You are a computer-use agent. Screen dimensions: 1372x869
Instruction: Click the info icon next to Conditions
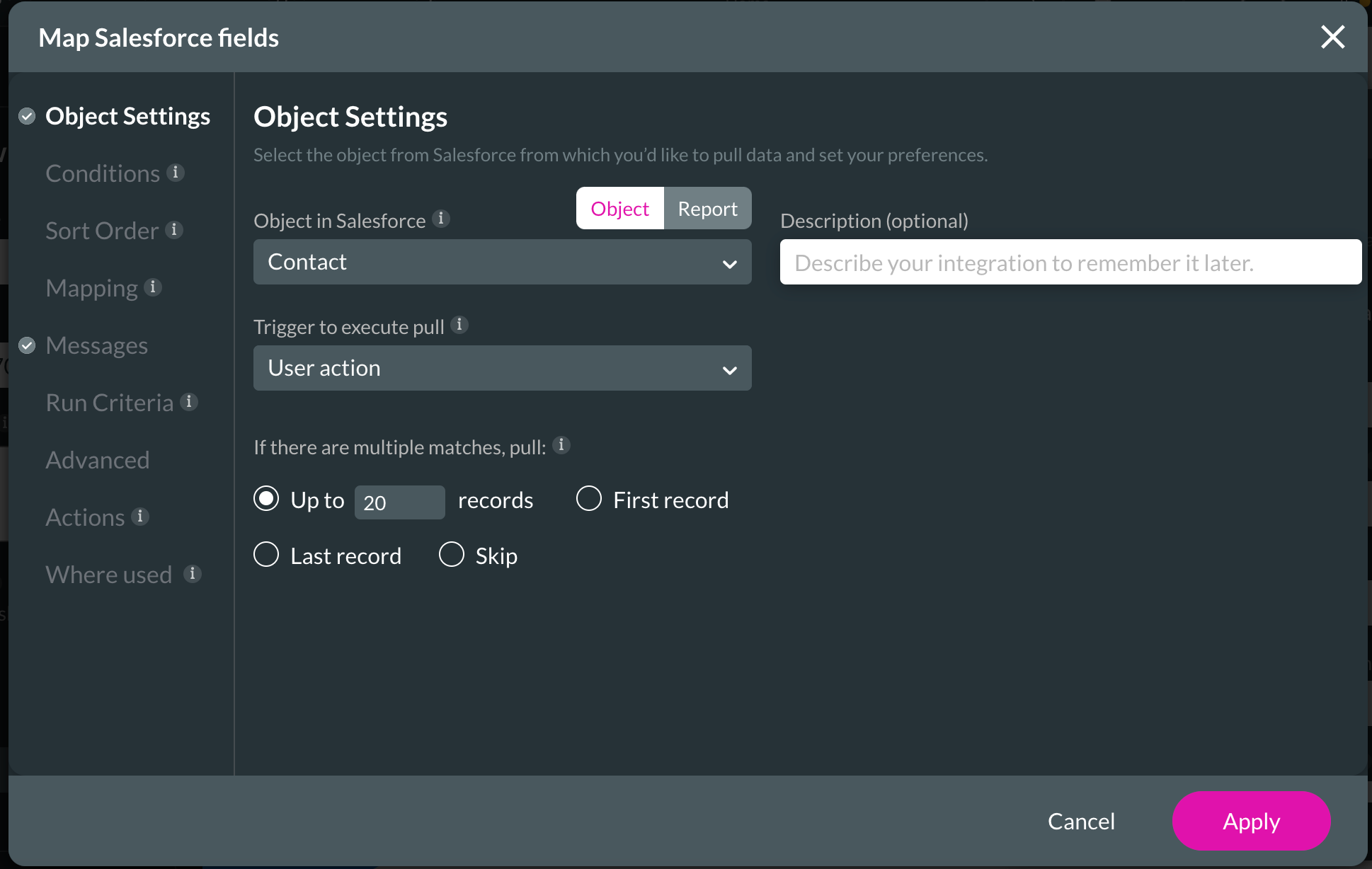tap(176, 173)
